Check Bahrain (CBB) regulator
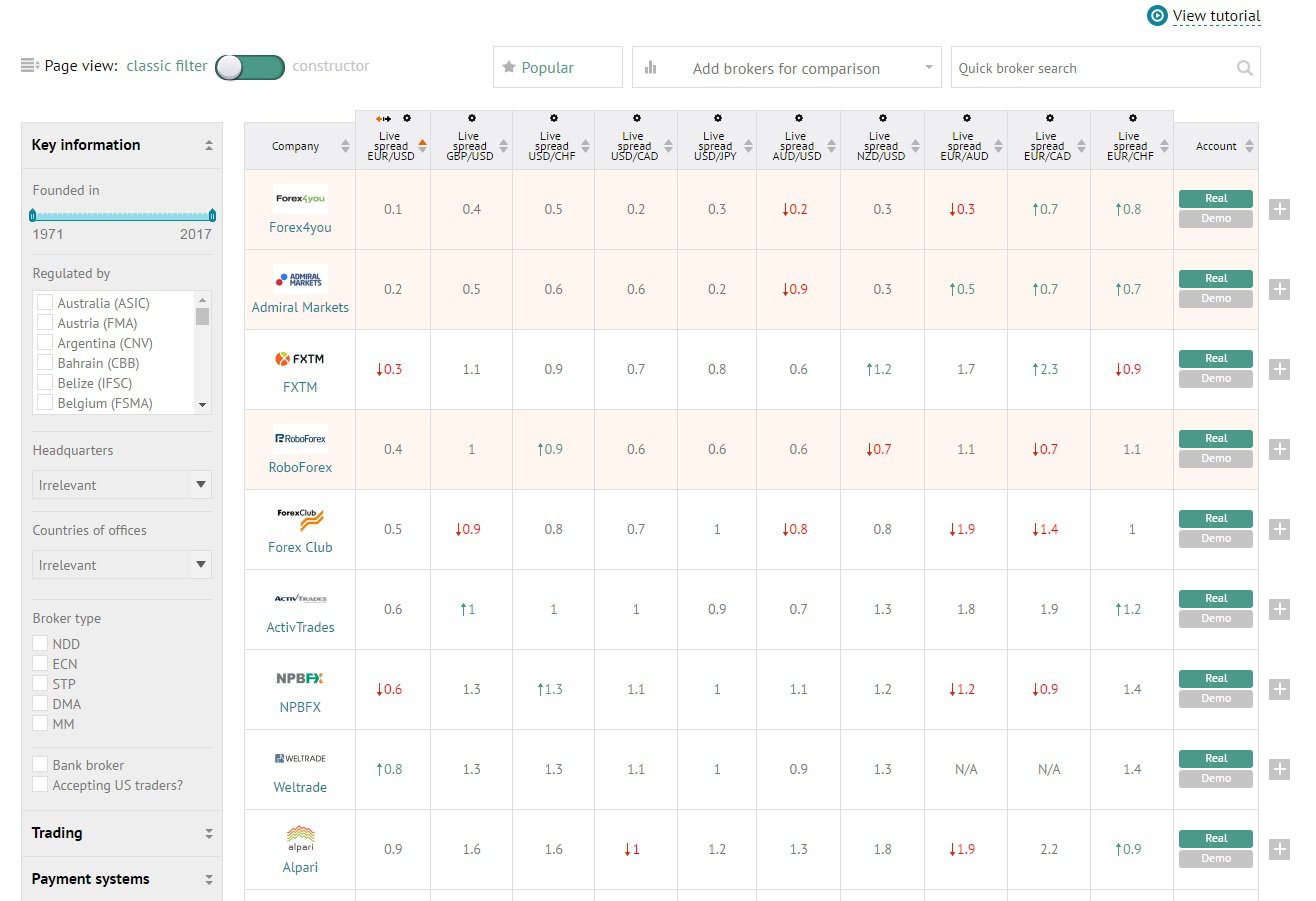The width and height of the screenshot is (1316, 901). (44, 363)
